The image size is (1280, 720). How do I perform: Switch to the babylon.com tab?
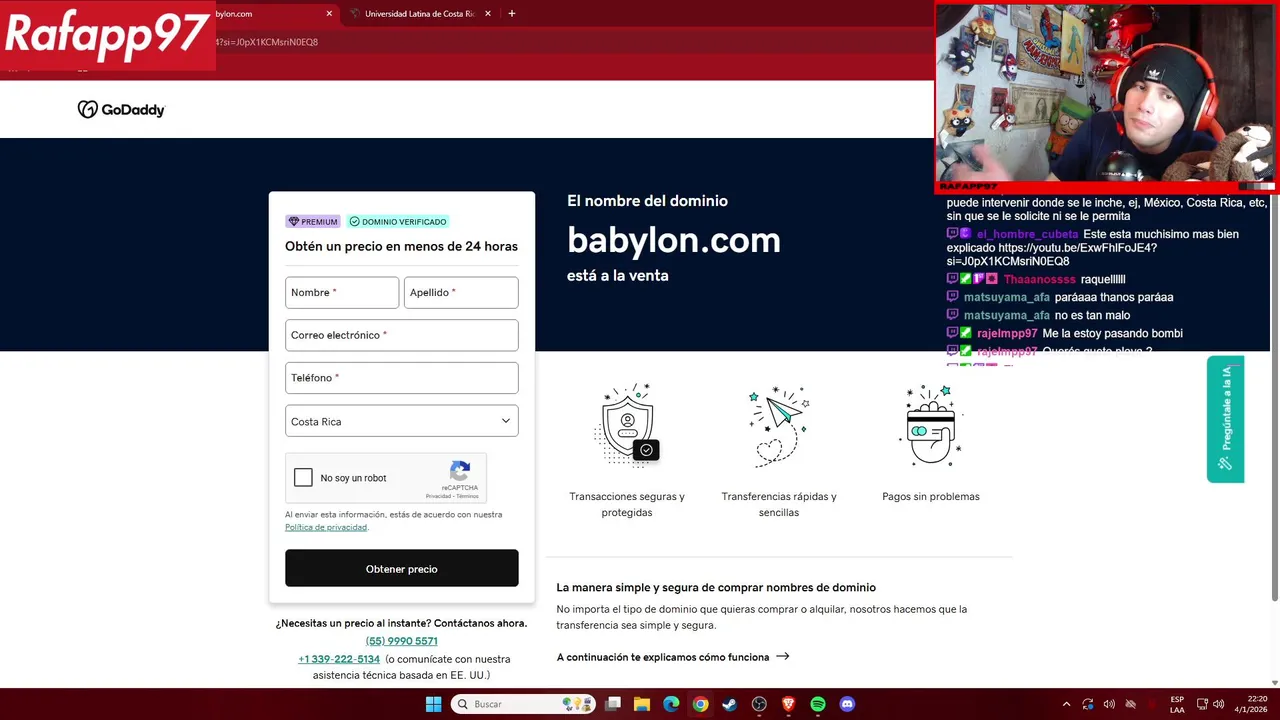(272, 14)
